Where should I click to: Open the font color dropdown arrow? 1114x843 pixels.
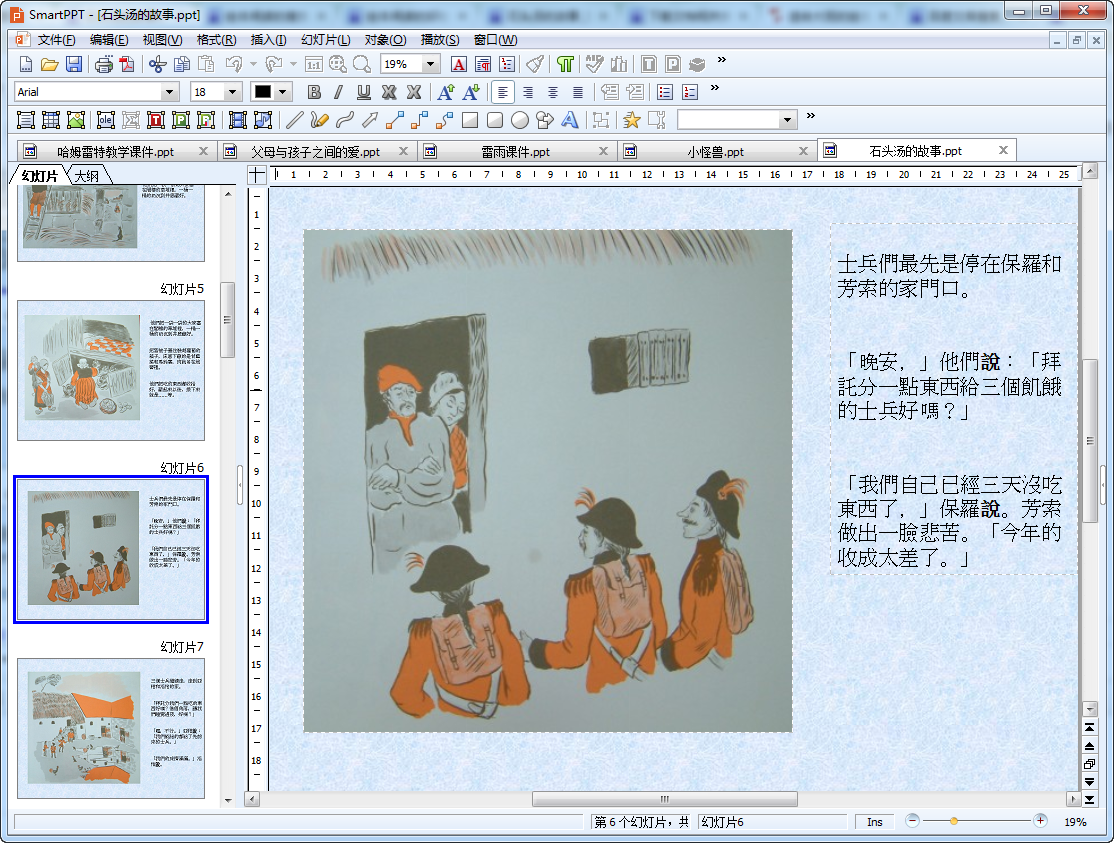283,92
